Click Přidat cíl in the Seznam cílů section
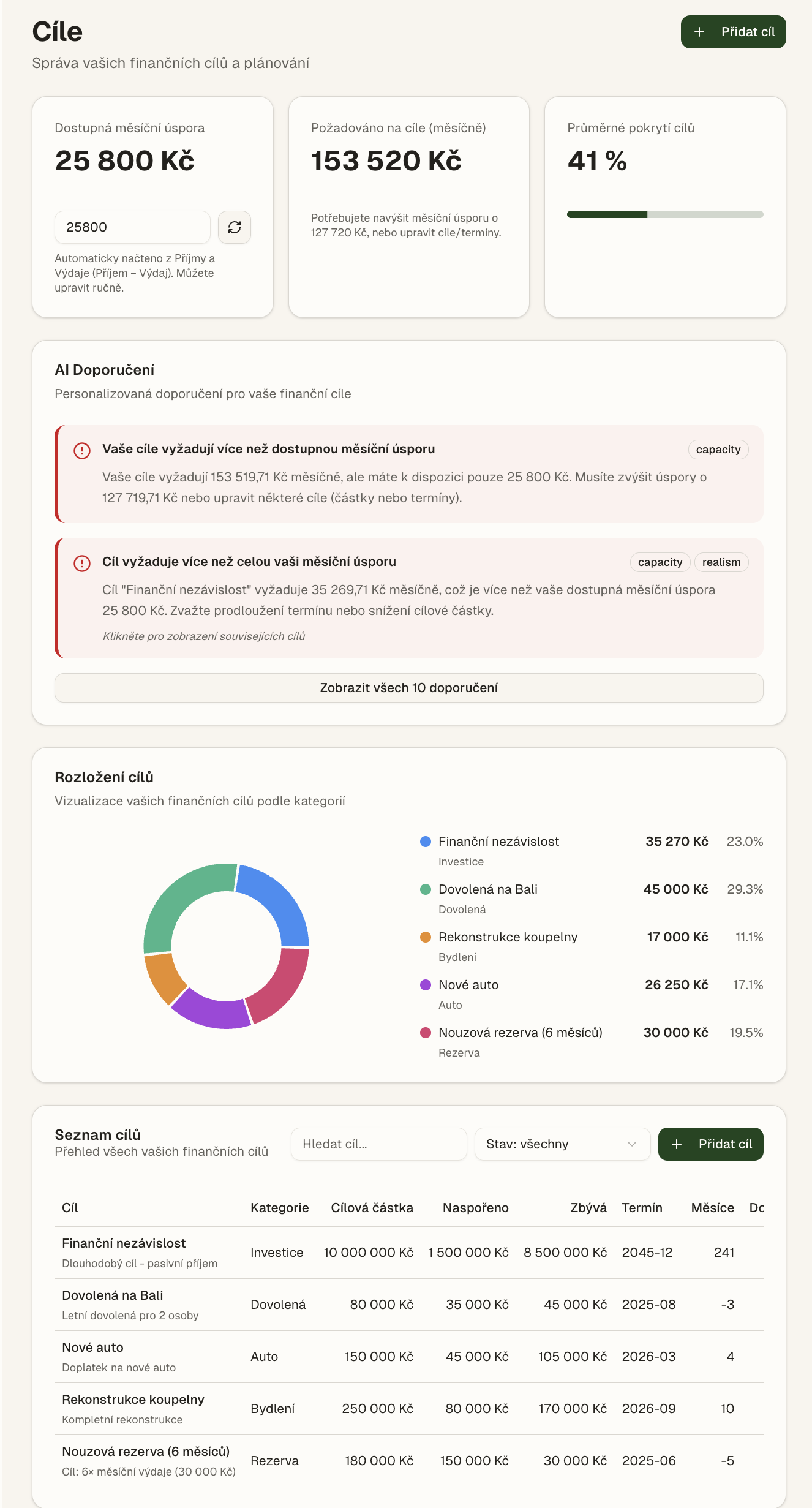The image size is (812, 1508). click(x=710, y=1144)
